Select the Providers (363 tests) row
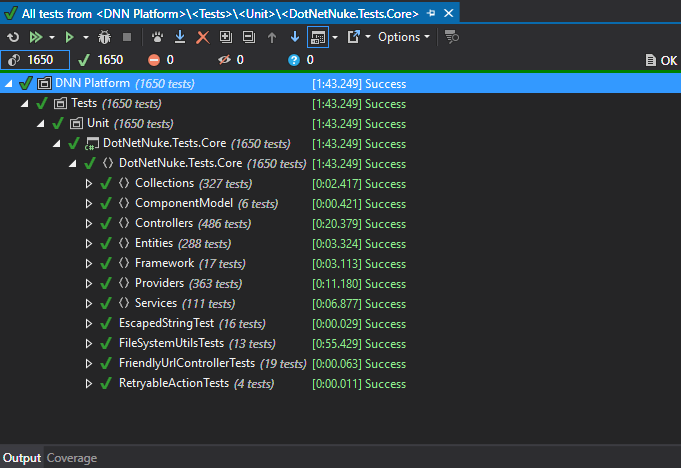 340,283
